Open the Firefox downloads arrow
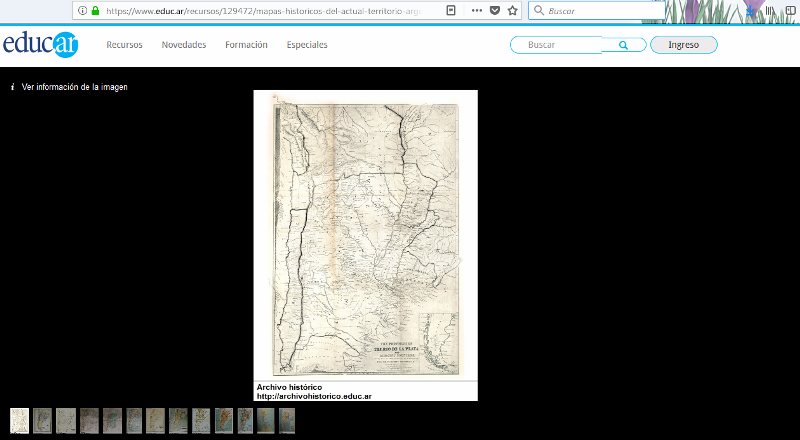The image size is (800, 440). tap(750, 11)
